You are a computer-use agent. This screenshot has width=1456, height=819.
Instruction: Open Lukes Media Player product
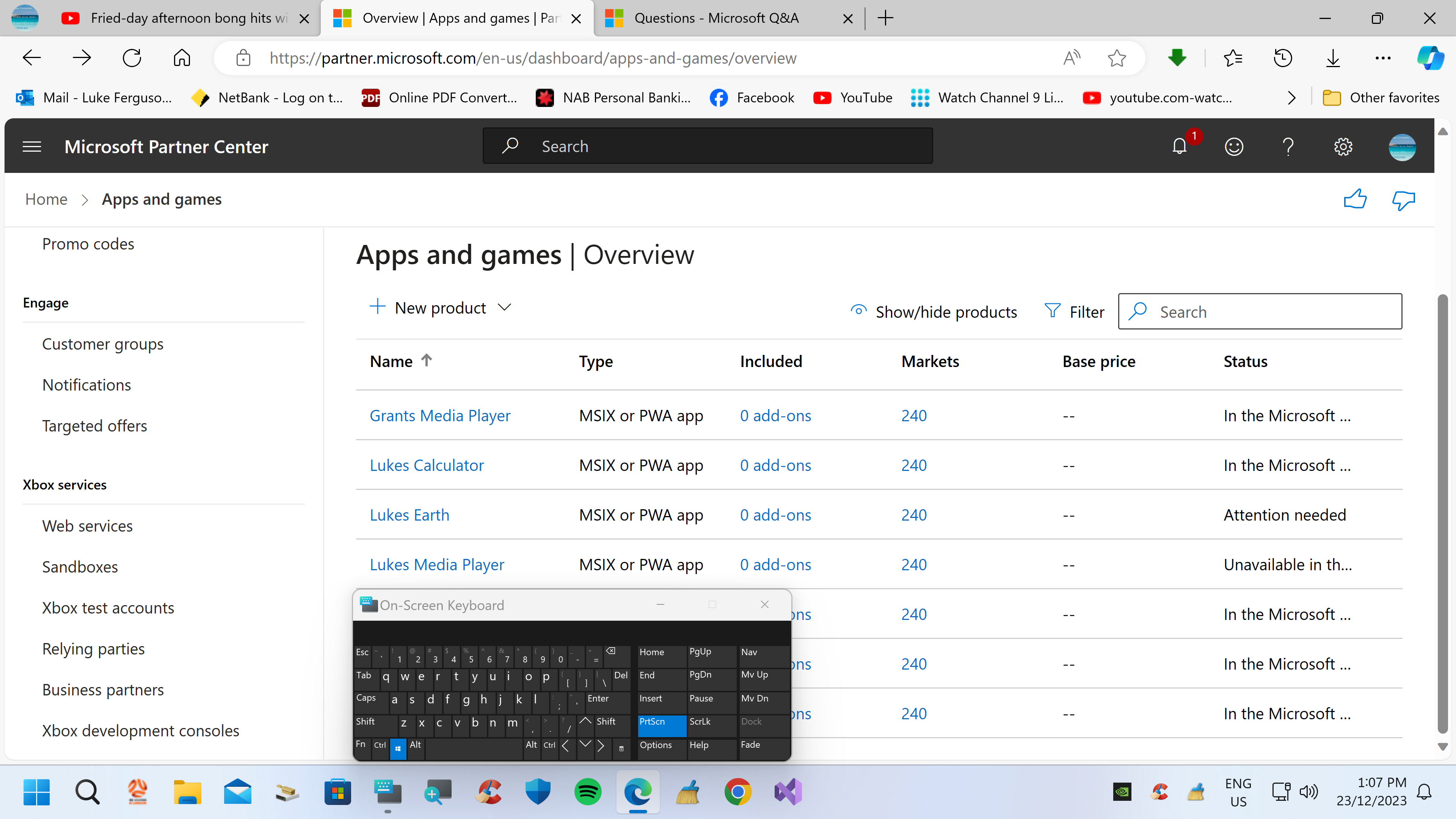[x=436, y=565]
